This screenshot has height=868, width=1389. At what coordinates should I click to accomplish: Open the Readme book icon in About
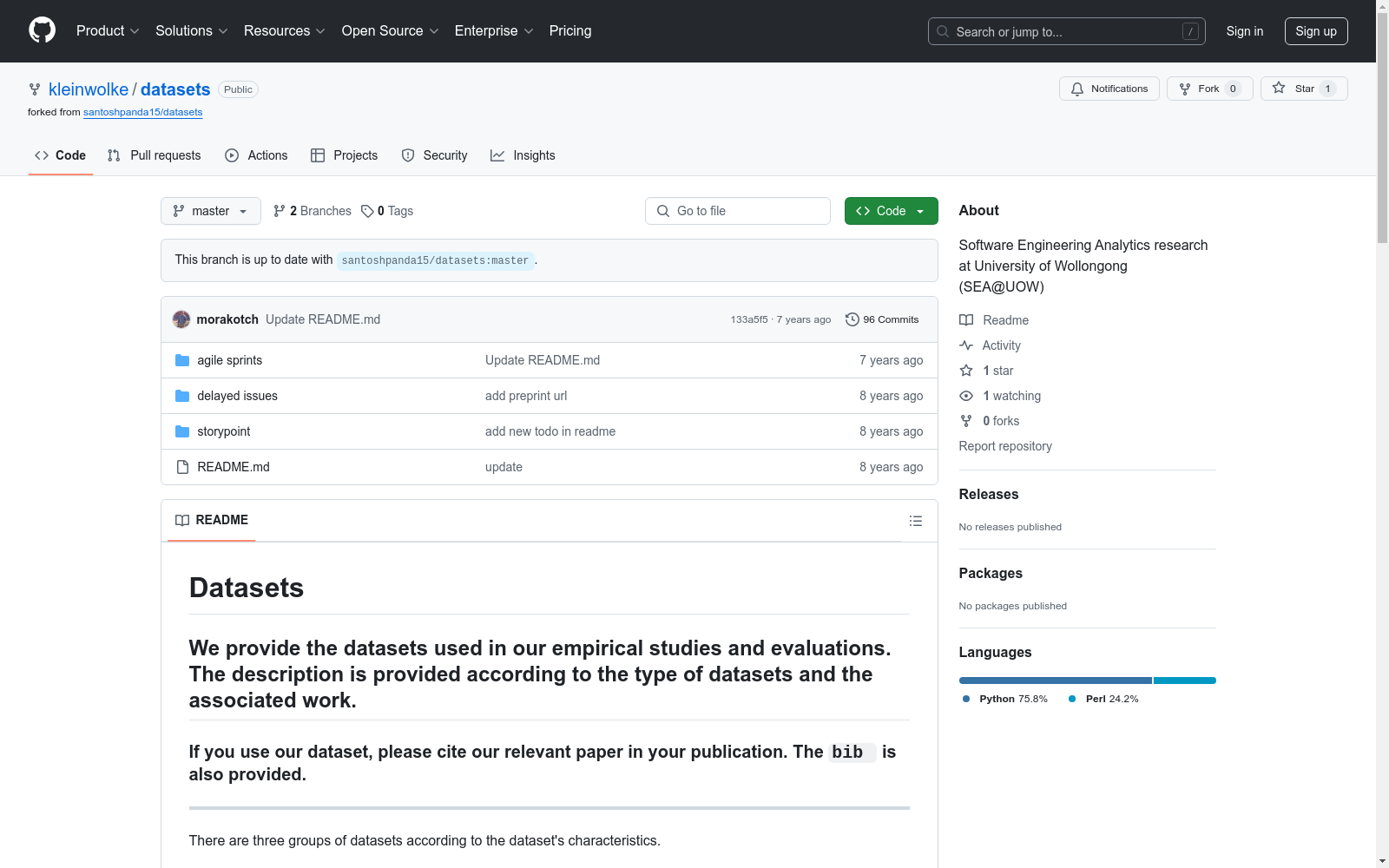click(x=966, y=320)
